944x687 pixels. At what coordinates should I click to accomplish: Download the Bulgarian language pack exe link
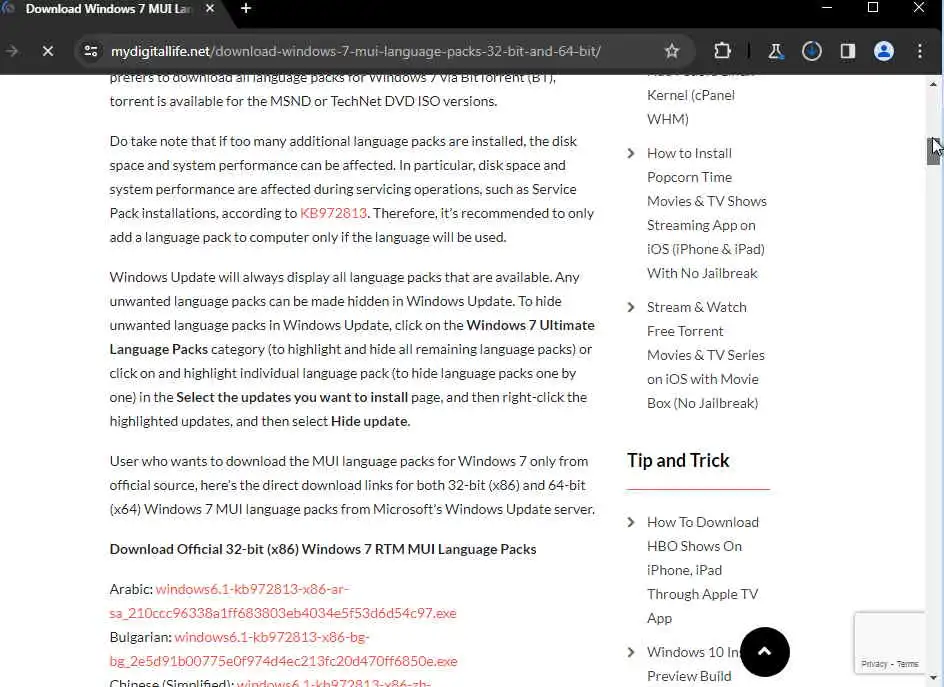[x=284, y=649]
